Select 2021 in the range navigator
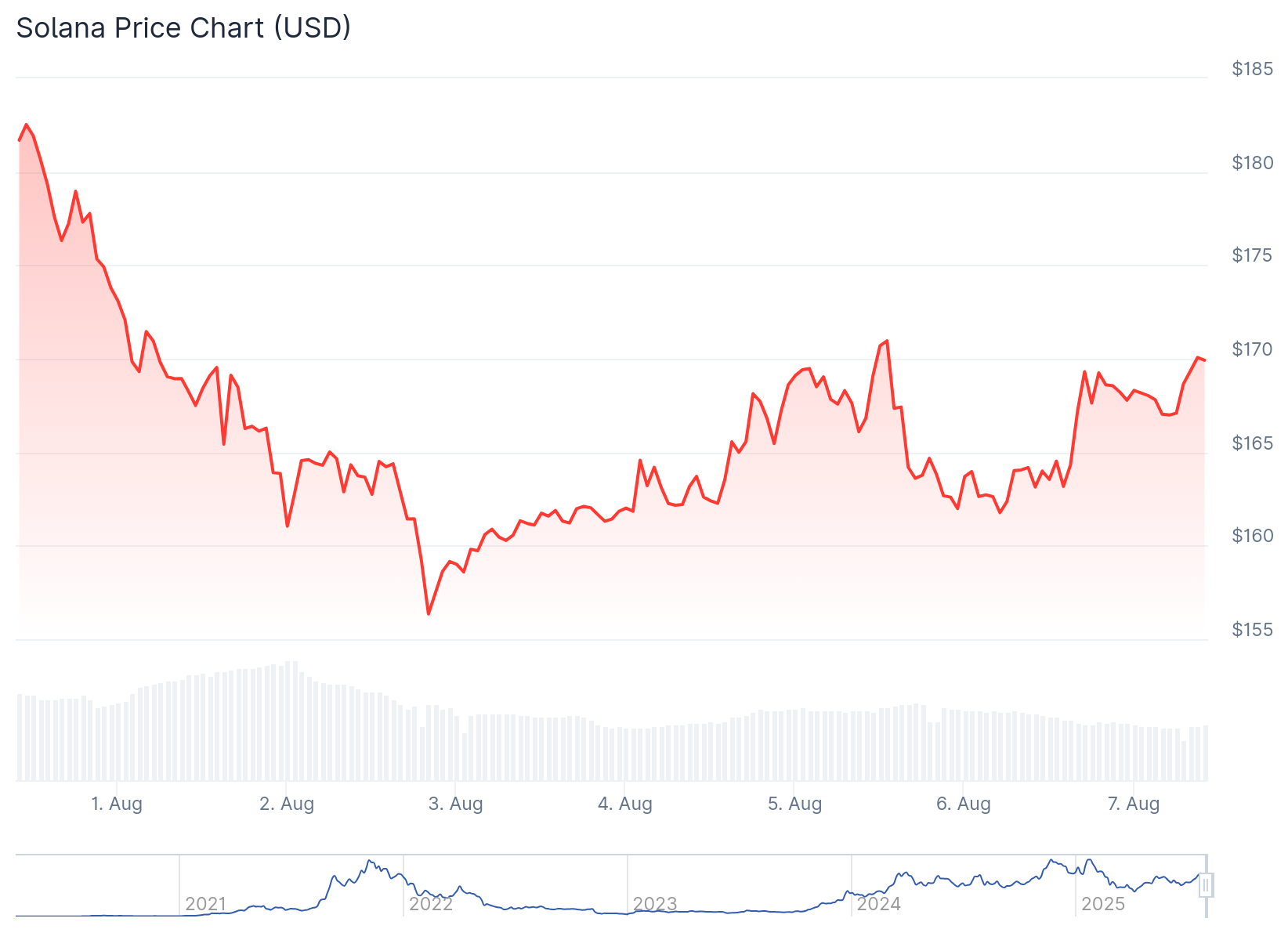This screenshot has width=1288, height=940. [206, 904]
